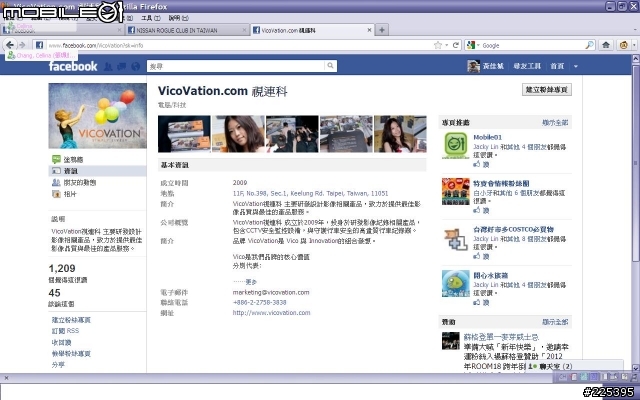Image resolution: width=640 pixels, height=400 pixels.
Task: Click the sponsored ad thumbnail image
Action: (x=451, y=341)
